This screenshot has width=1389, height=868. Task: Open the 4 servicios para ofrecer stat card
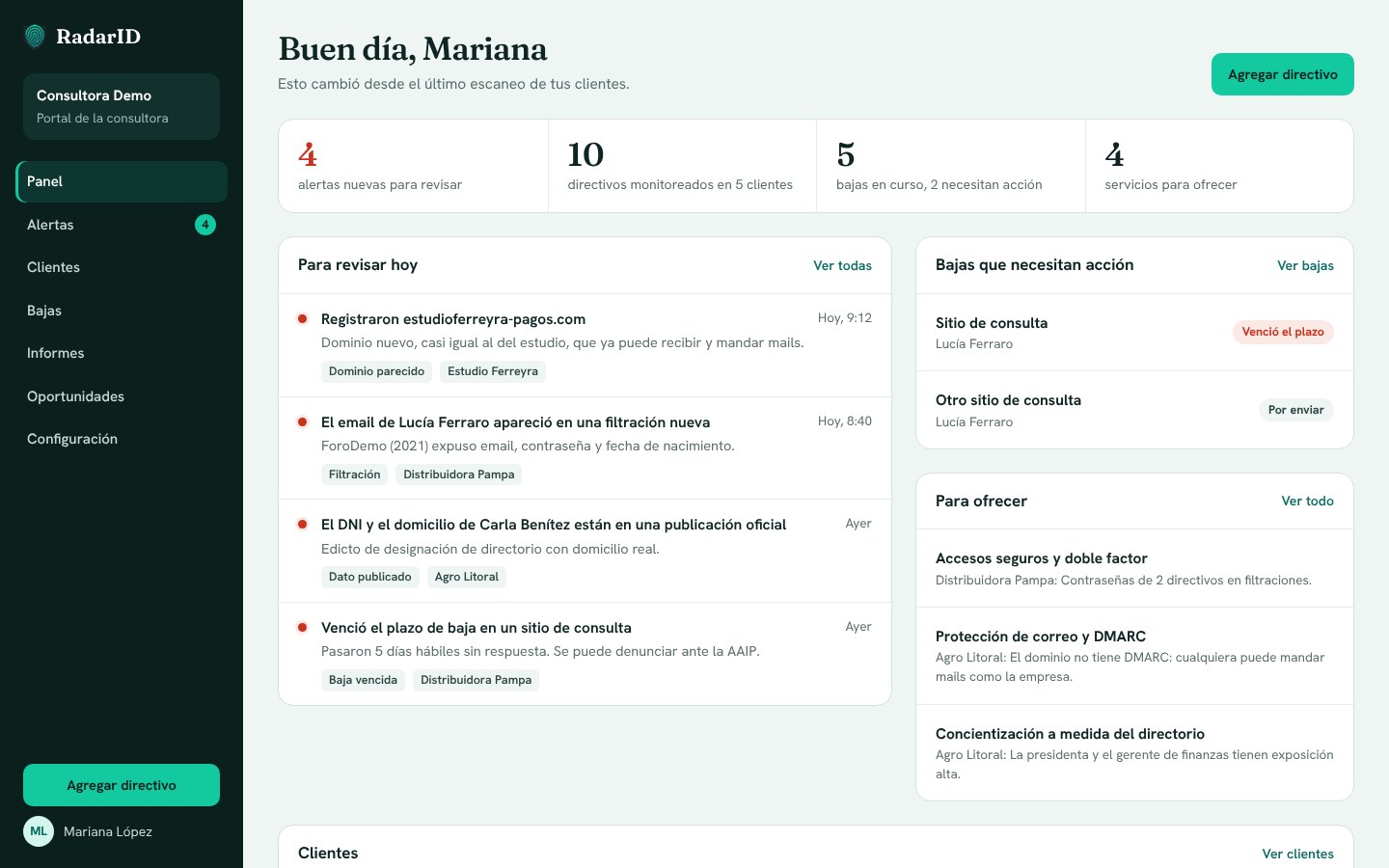(x=1219, y=166)
